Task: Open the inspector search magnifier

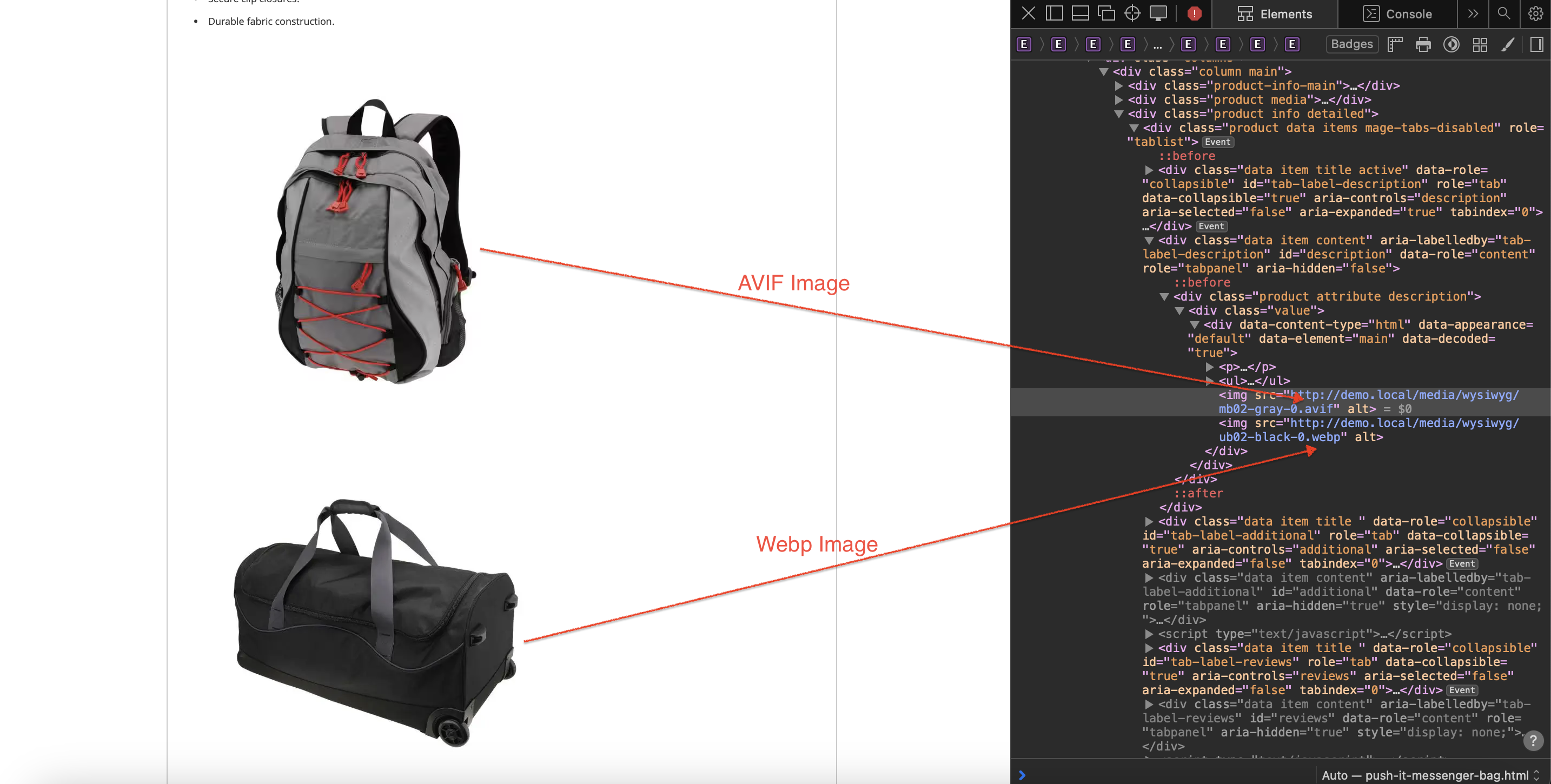Action: 1503,14
